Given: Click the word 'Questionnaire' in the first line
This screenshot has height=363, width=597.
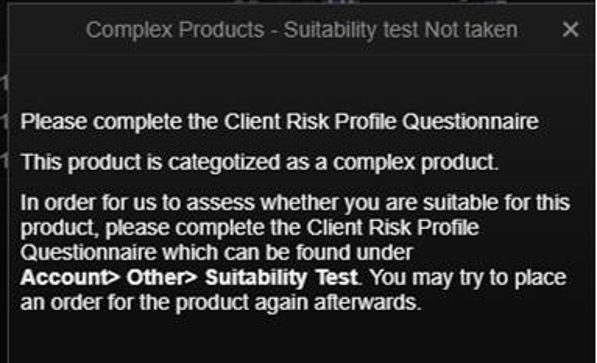Looking at the screenshot, I should pos(470,122).
